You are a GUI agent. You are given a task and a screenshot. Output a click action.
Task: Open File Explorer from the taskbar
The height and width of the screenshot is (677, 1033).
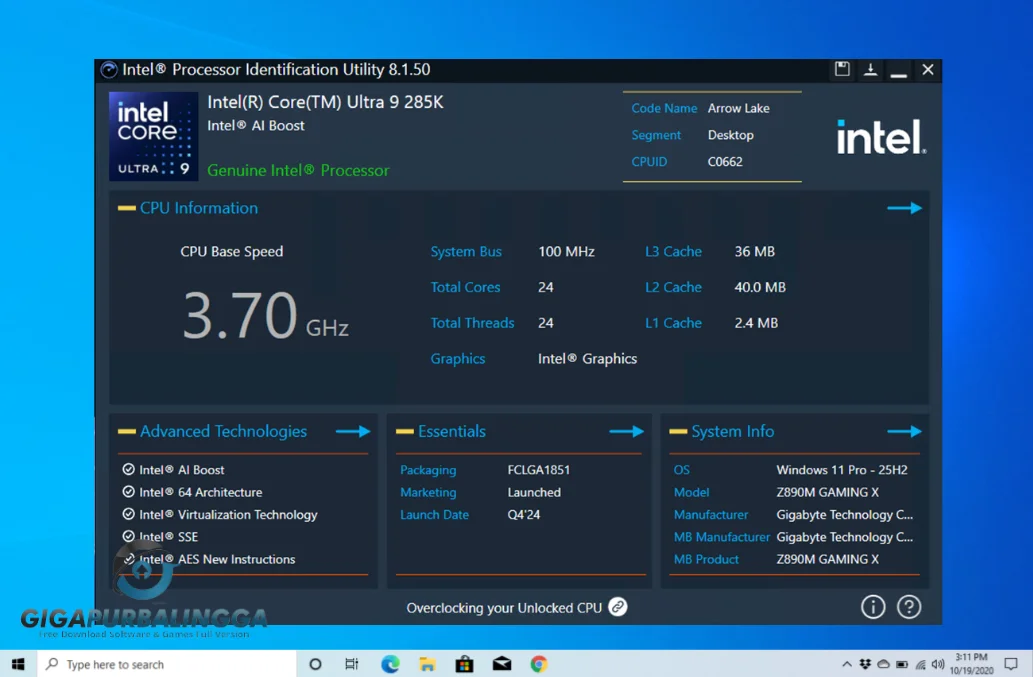tap(427, 664)
